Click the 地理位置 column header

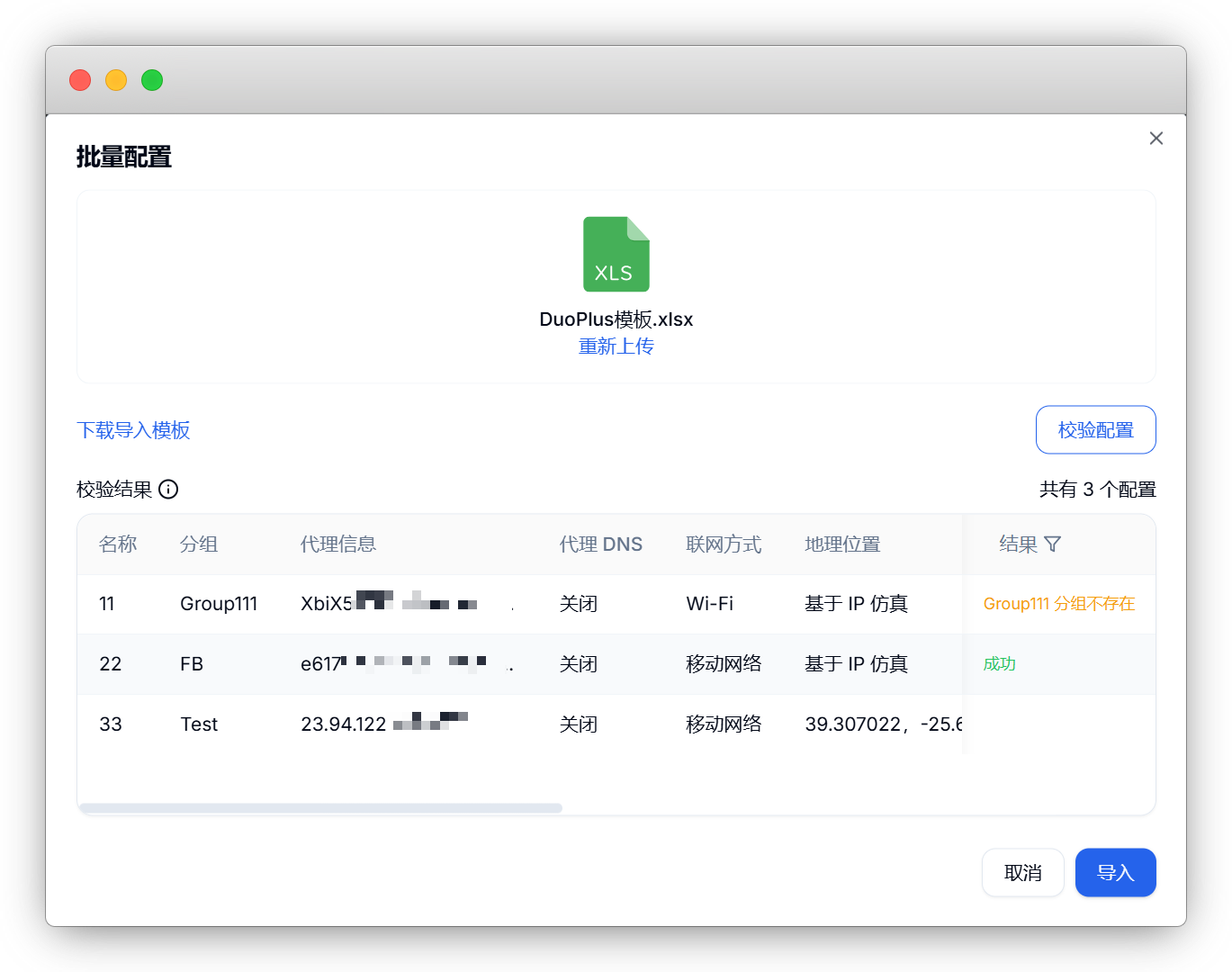point(842,544)
